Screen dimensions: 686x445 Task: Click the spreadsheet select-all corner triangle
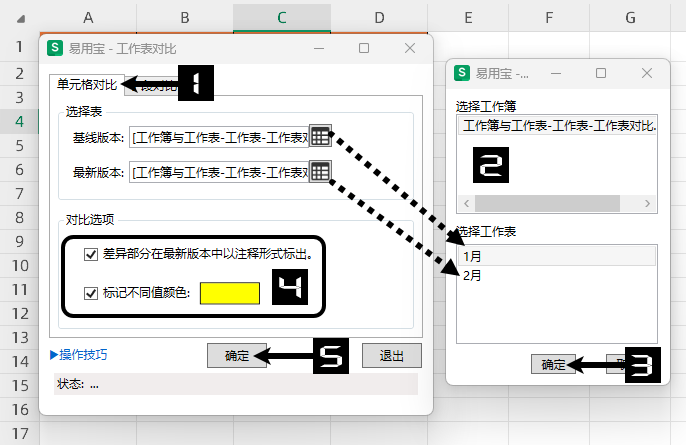click(21, 19)
